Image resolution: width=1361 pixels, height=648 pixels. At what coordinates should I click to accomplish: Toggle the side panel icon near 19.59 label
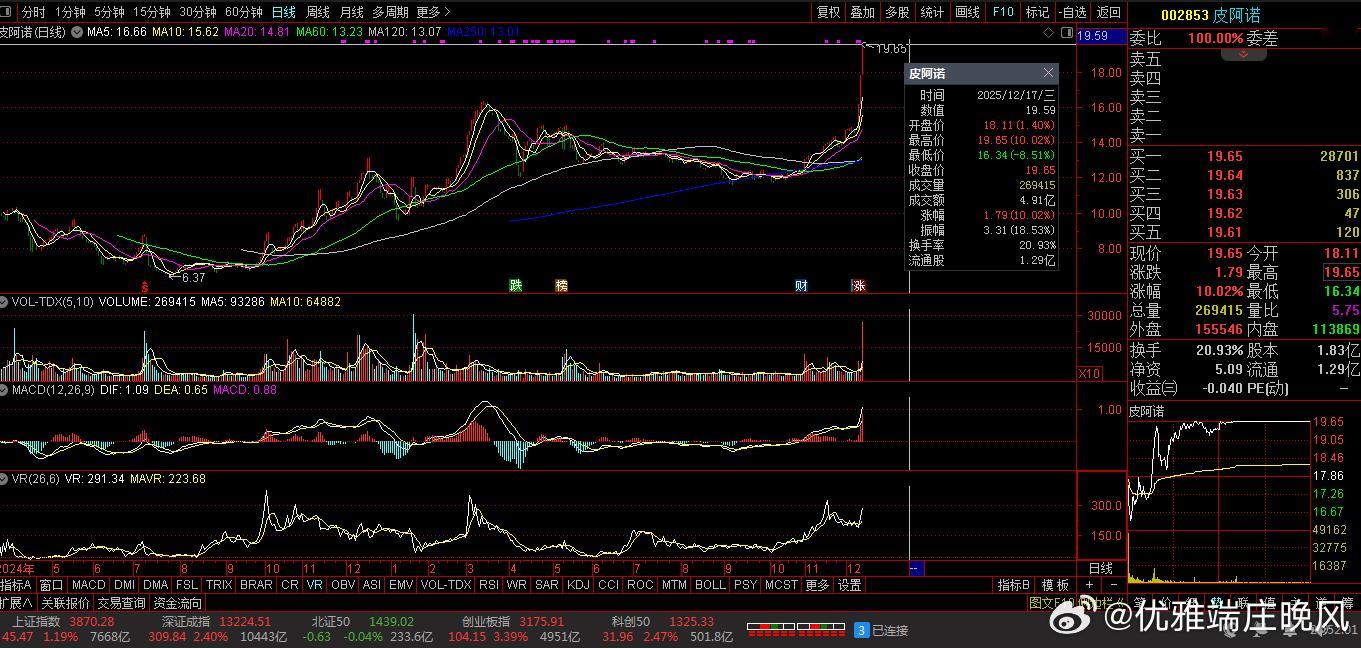(1065, 33)
